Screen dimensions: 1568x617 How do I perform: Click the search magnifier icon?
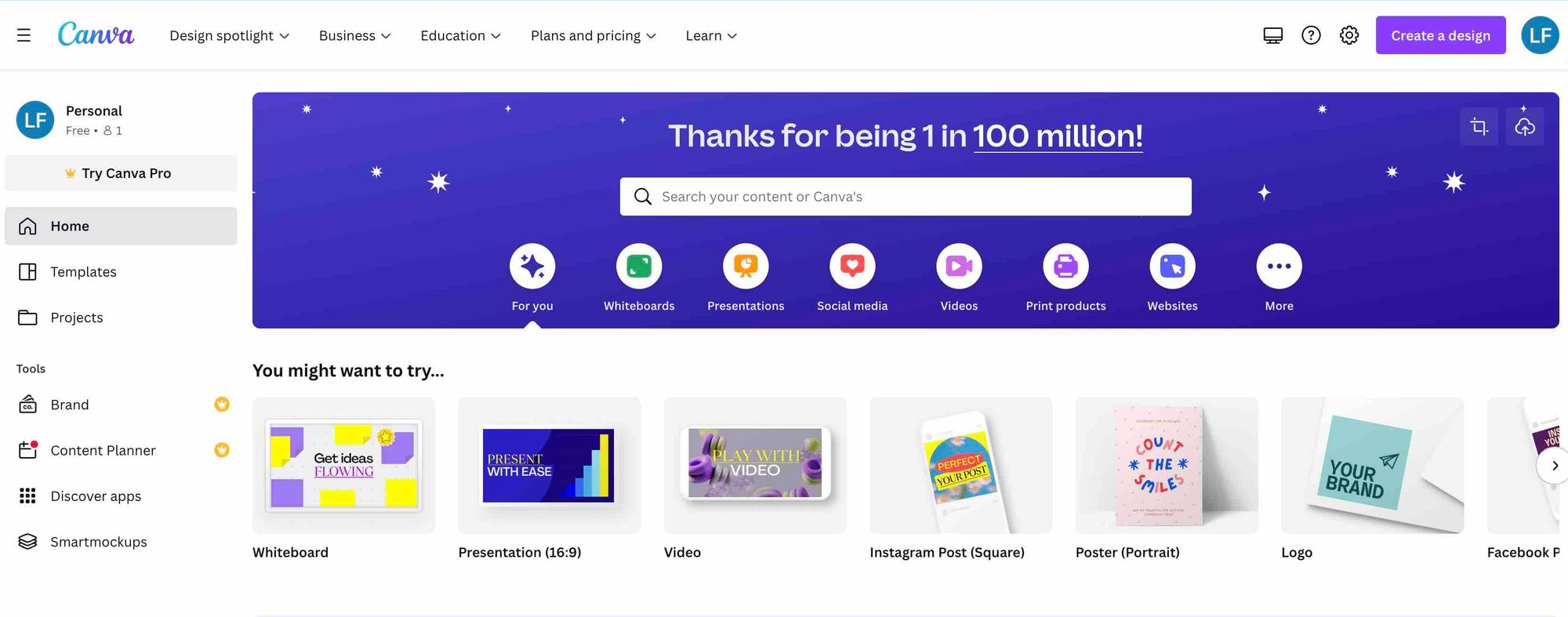coord(643,197)
